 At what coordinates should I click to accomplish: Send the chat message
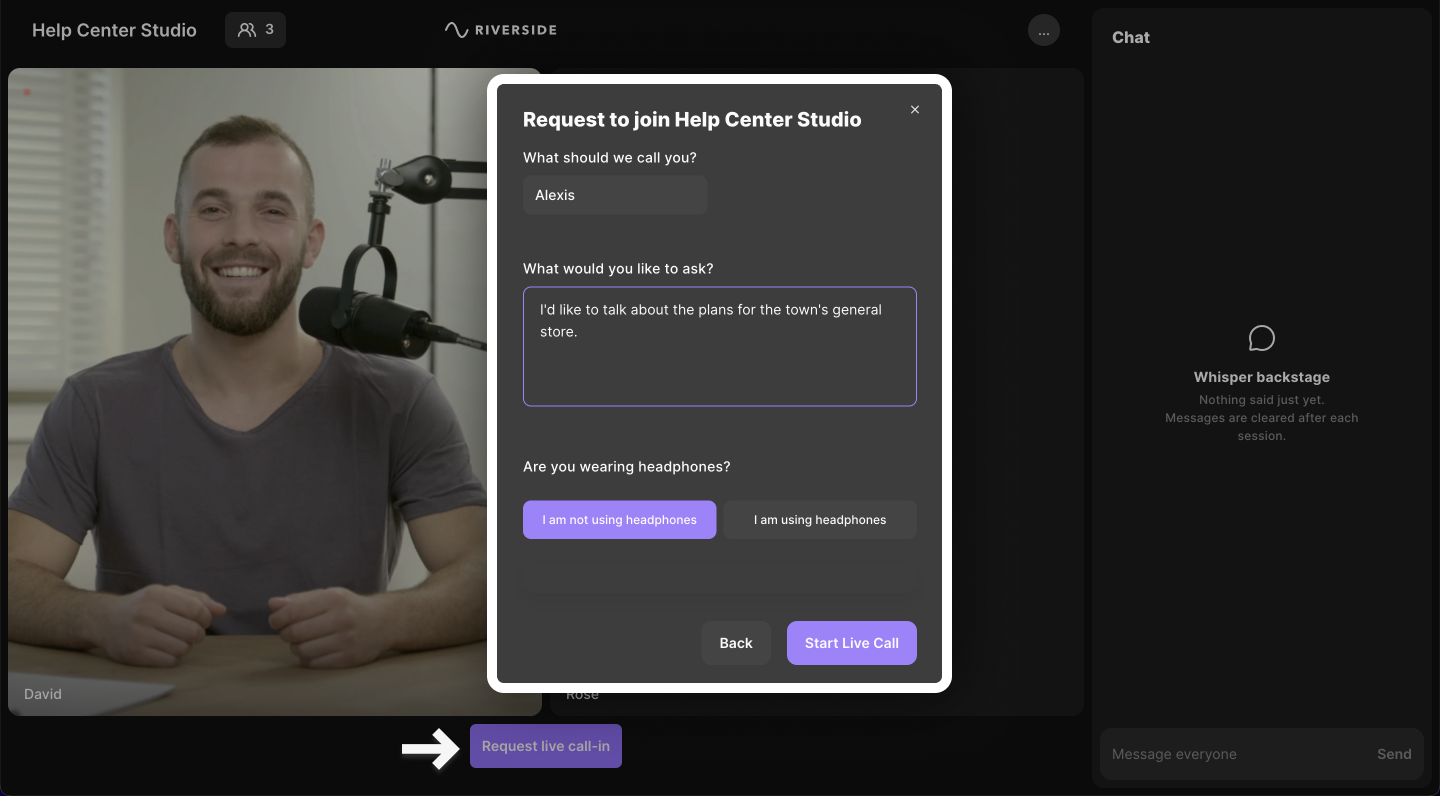coord(1393,754)
